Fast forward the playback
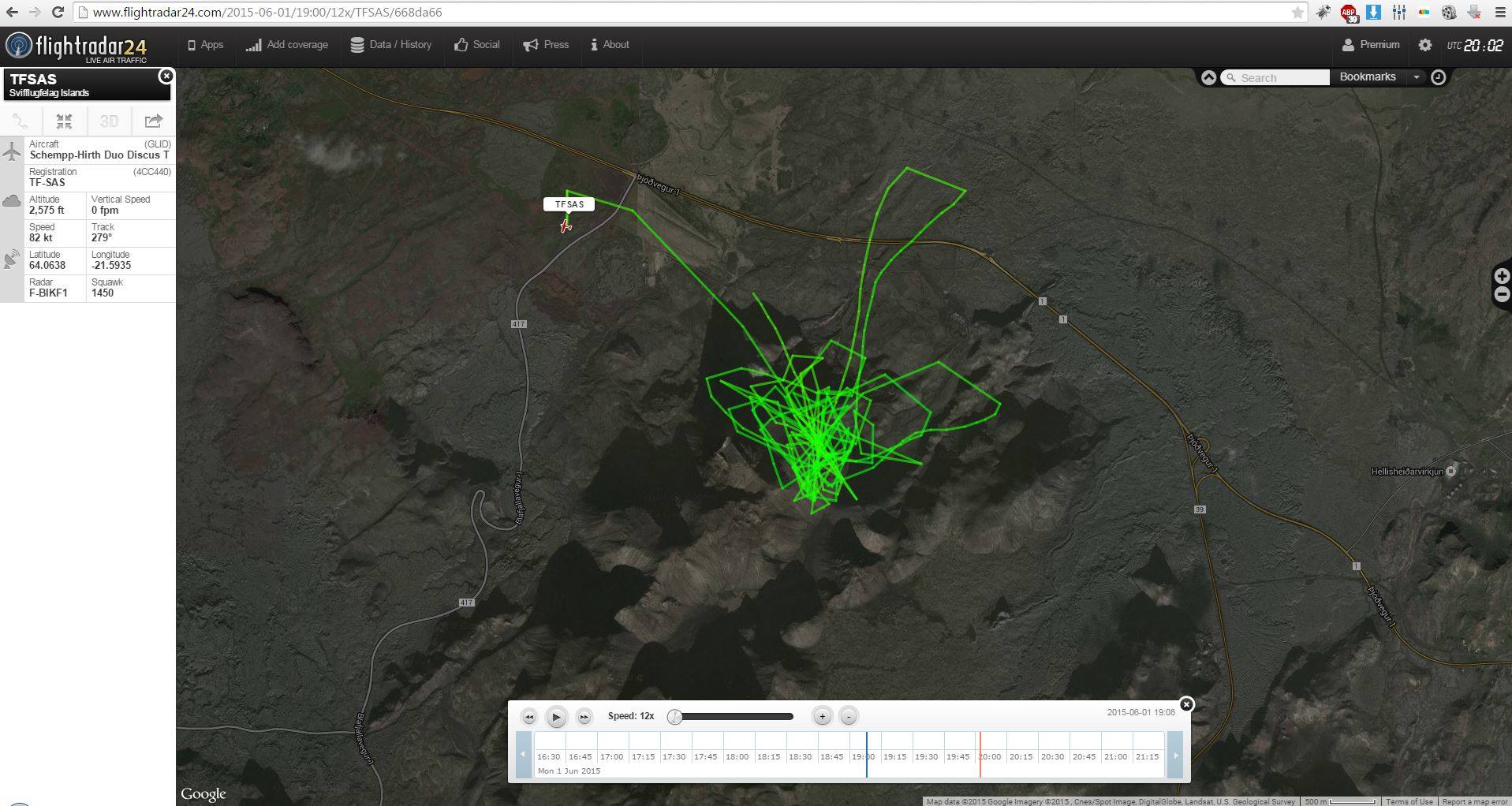The width and height of the screenshot is (1512, 806). pyautogui.click(x=584, y=717)
